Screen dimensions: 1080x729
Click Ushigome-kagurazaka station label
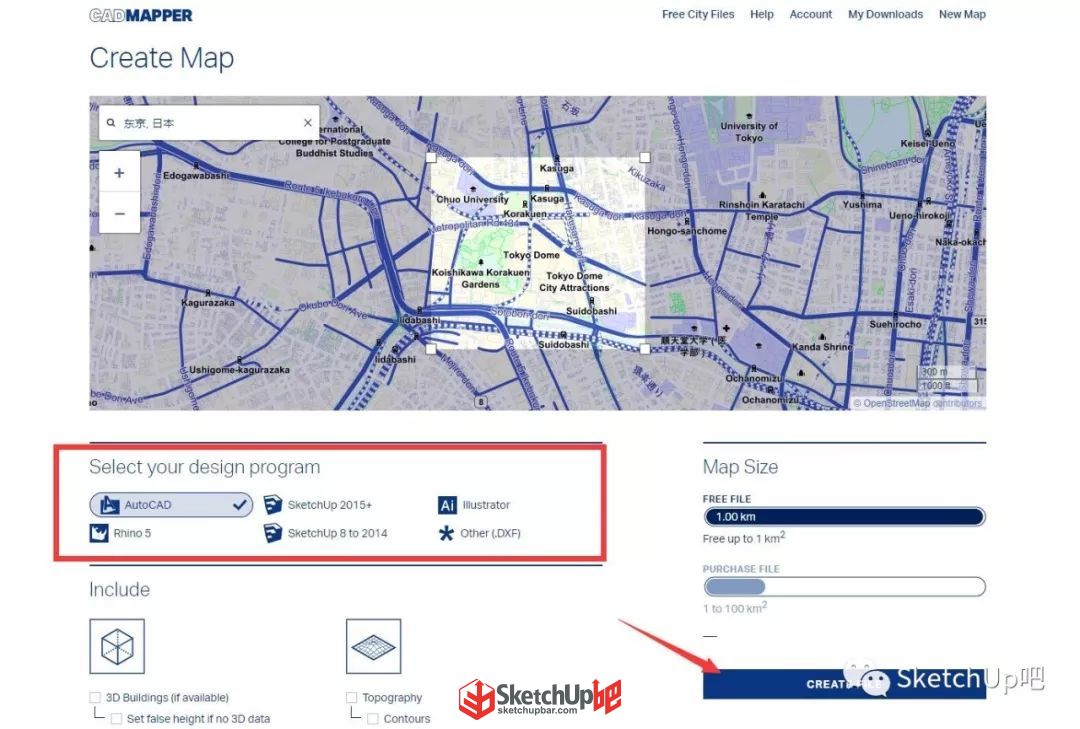coord(239,370)
